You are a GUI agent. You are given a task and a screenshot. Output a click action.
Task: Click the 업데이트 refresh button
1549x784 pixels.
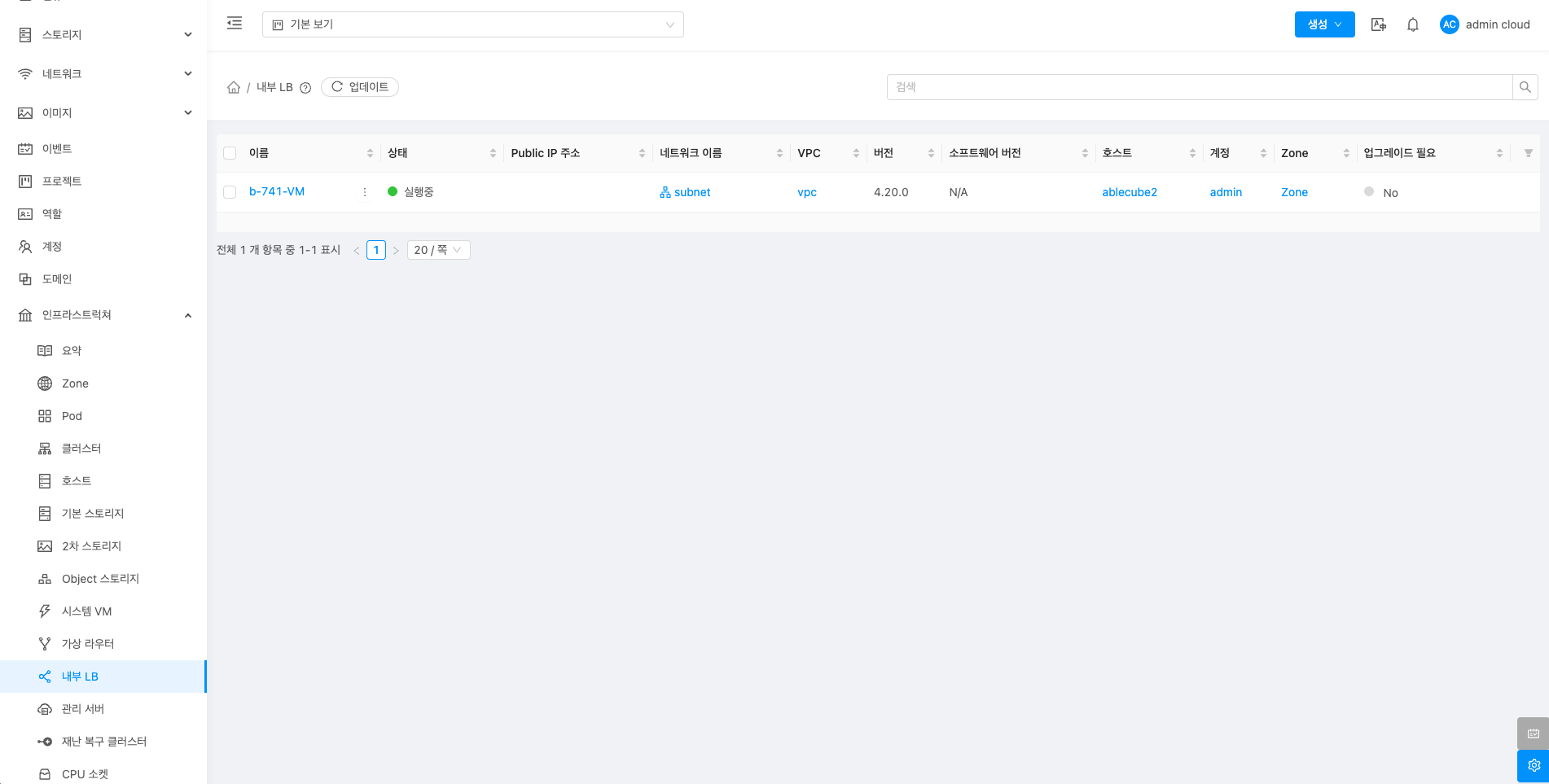click(360, 87)
